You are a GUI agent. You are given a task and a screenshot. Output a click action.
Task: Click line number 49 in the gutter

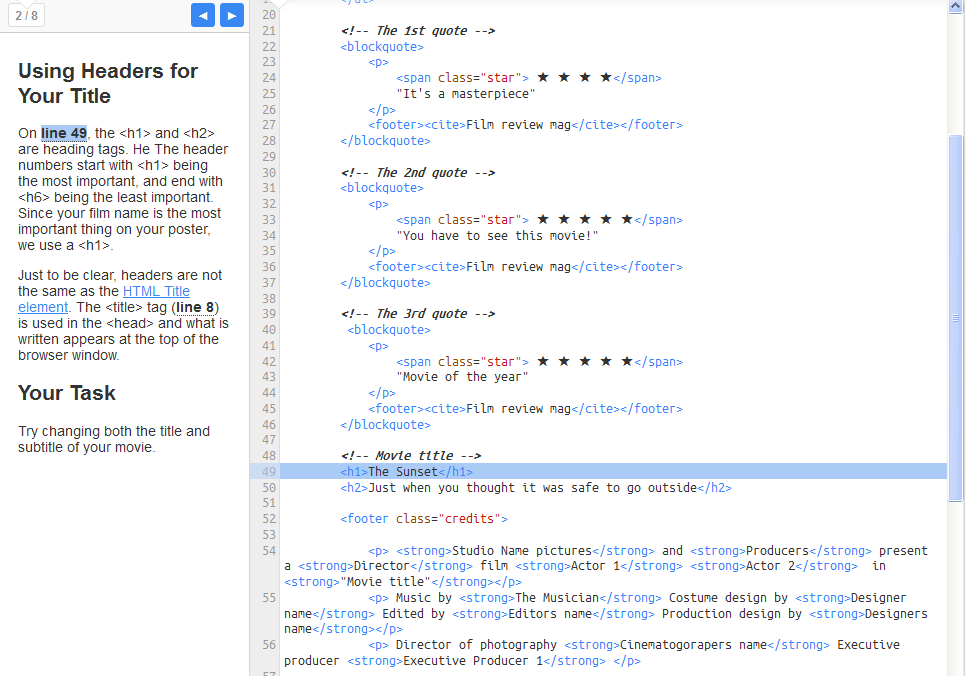[x=269, y=471]
